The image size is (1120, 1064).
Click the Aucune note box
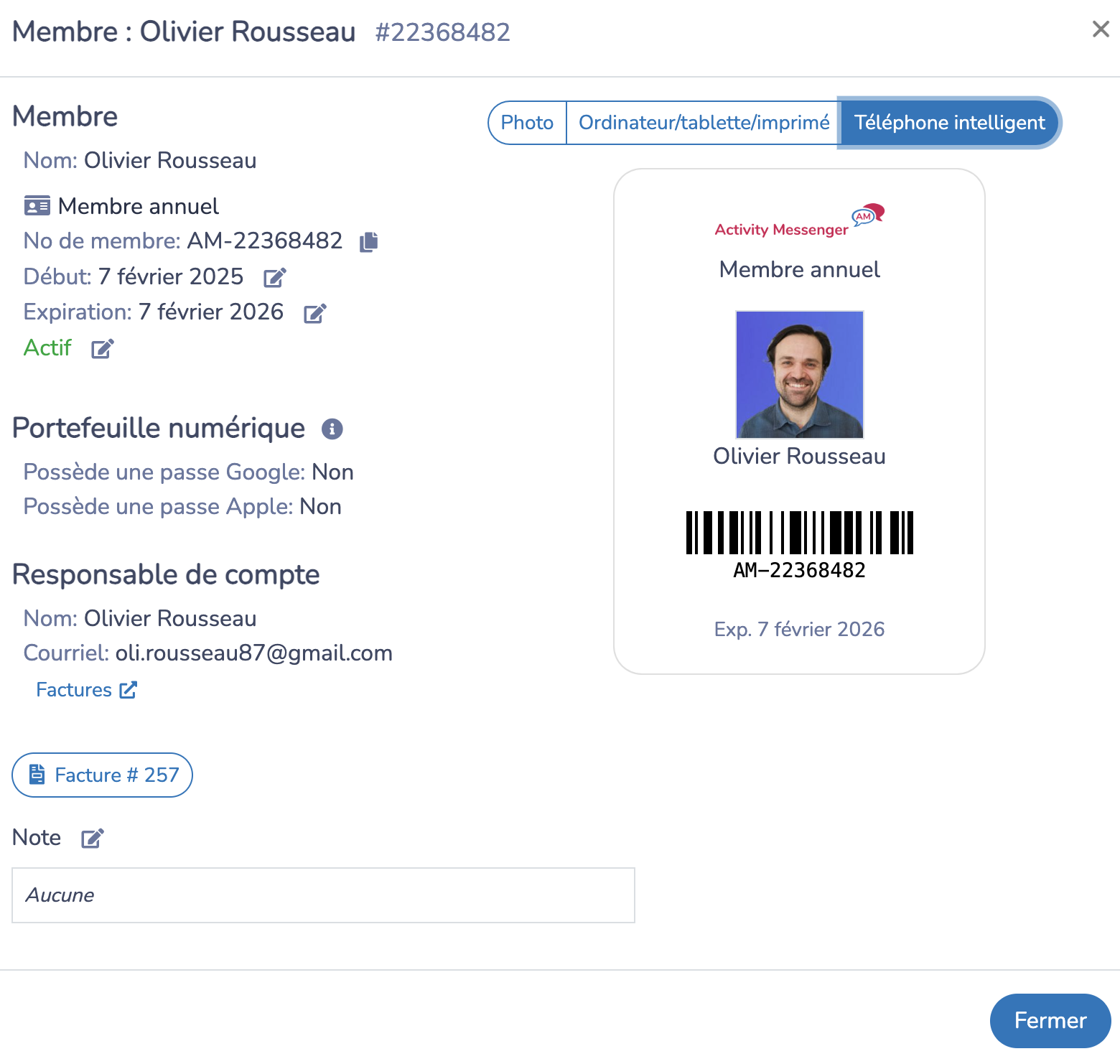(x=323, y=895)
